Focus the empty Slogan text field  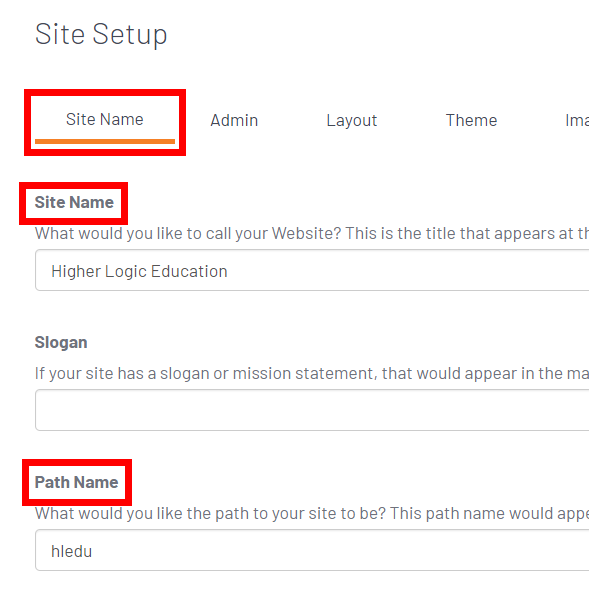312,410
